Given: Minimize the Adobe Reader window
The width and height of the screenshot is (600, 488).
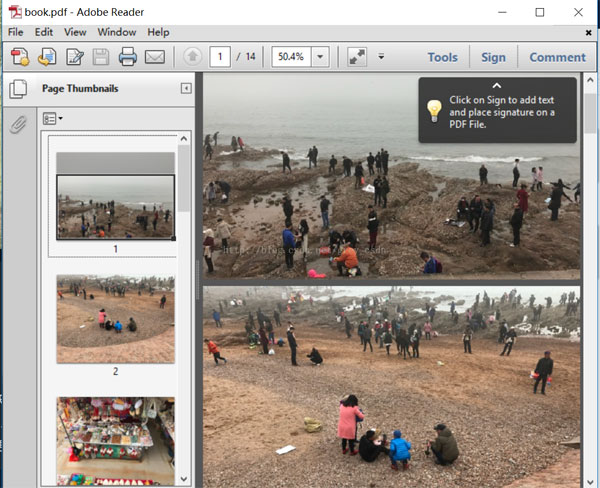Looking at the screenshot, I should point(502,12).
